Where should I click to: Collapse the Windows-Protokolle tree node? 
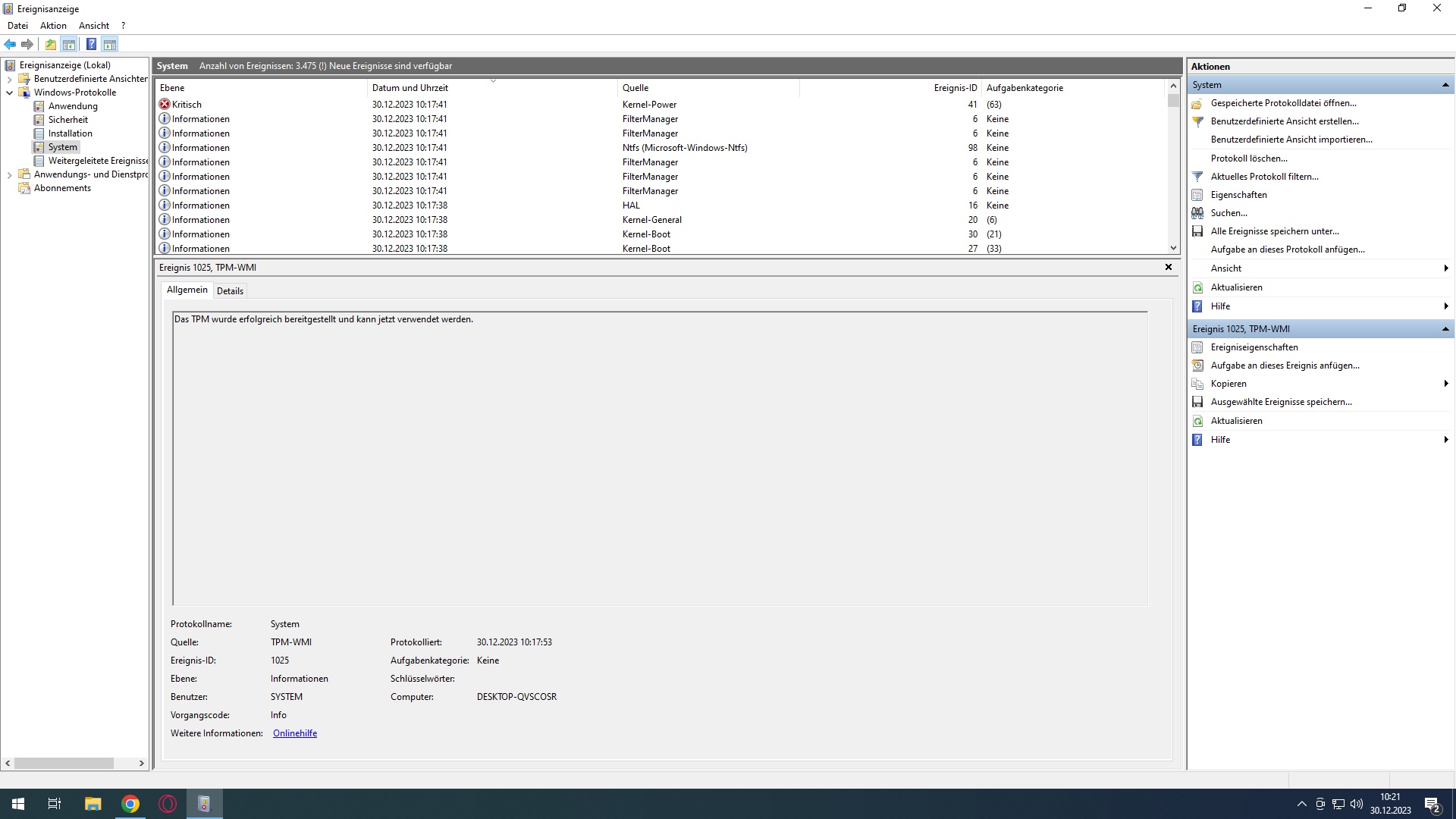[10, 93]
